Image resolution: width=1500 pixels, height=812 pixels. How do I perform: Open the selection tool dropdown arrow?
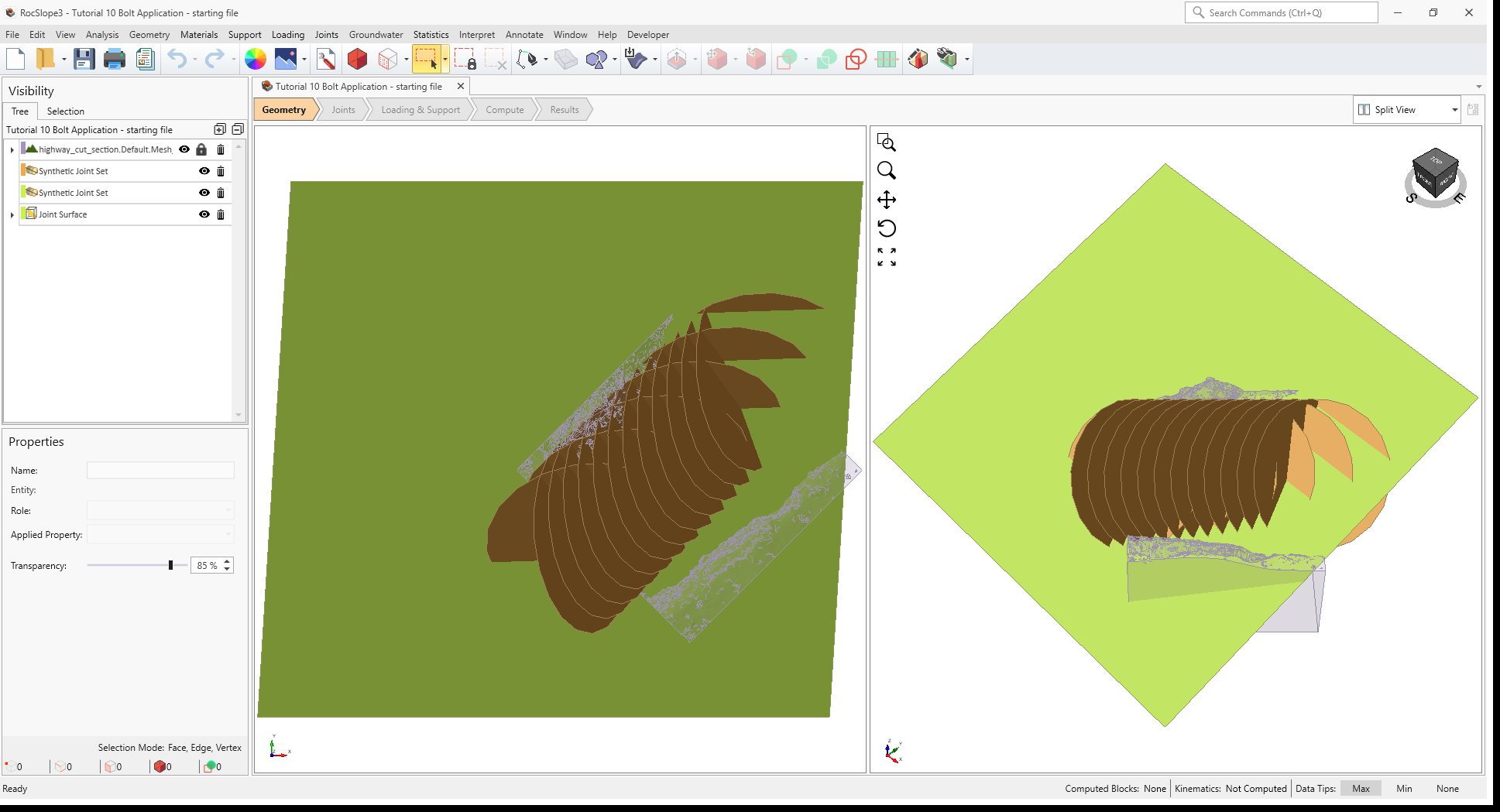click(x=445, y=60)
